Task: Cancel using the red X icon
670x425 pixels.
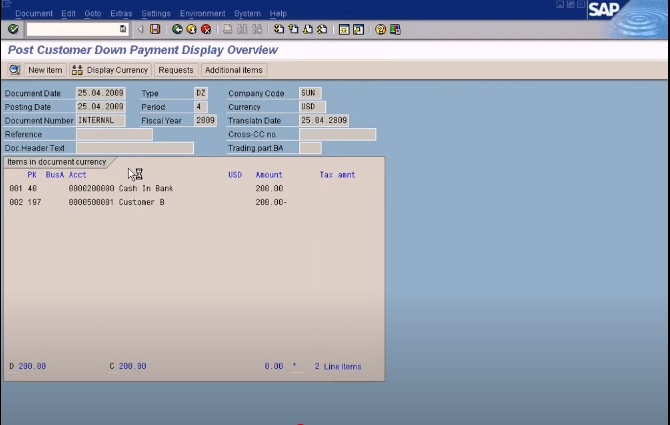Action: click(206, 29)
